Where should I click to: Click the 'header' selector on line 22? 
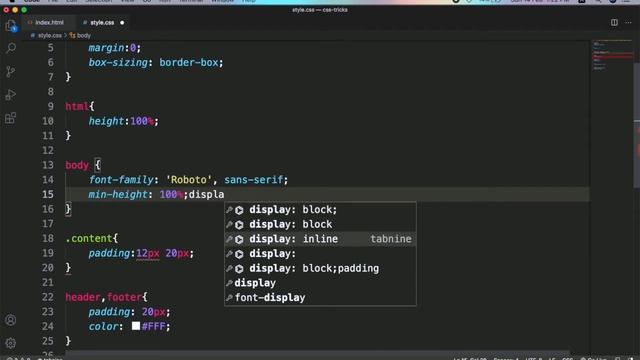(x=83, y=297)
